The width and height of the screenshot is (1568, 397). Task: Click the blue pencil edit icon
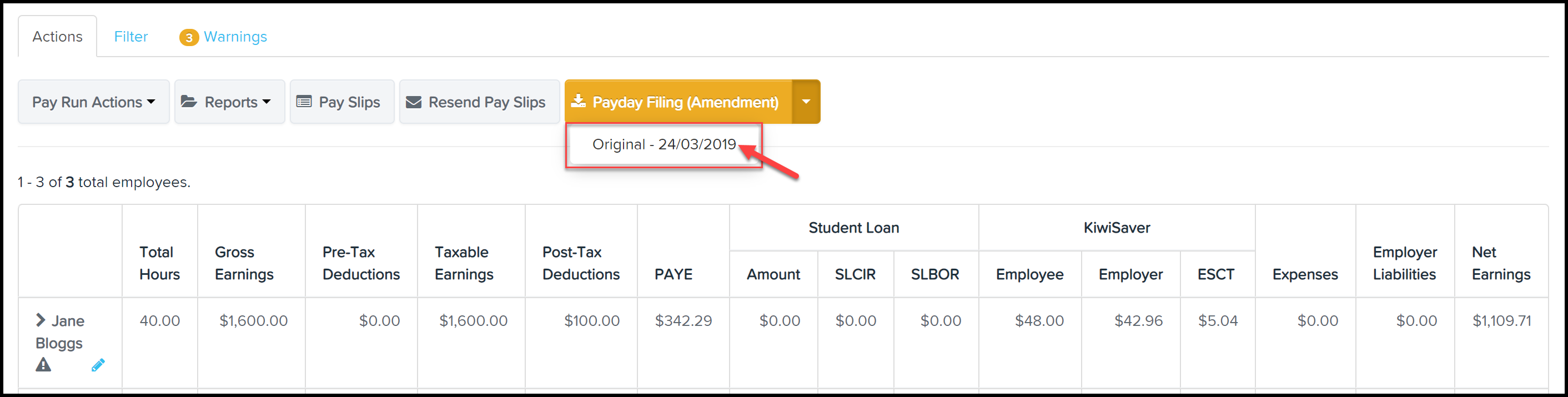[x=98, y=365]
